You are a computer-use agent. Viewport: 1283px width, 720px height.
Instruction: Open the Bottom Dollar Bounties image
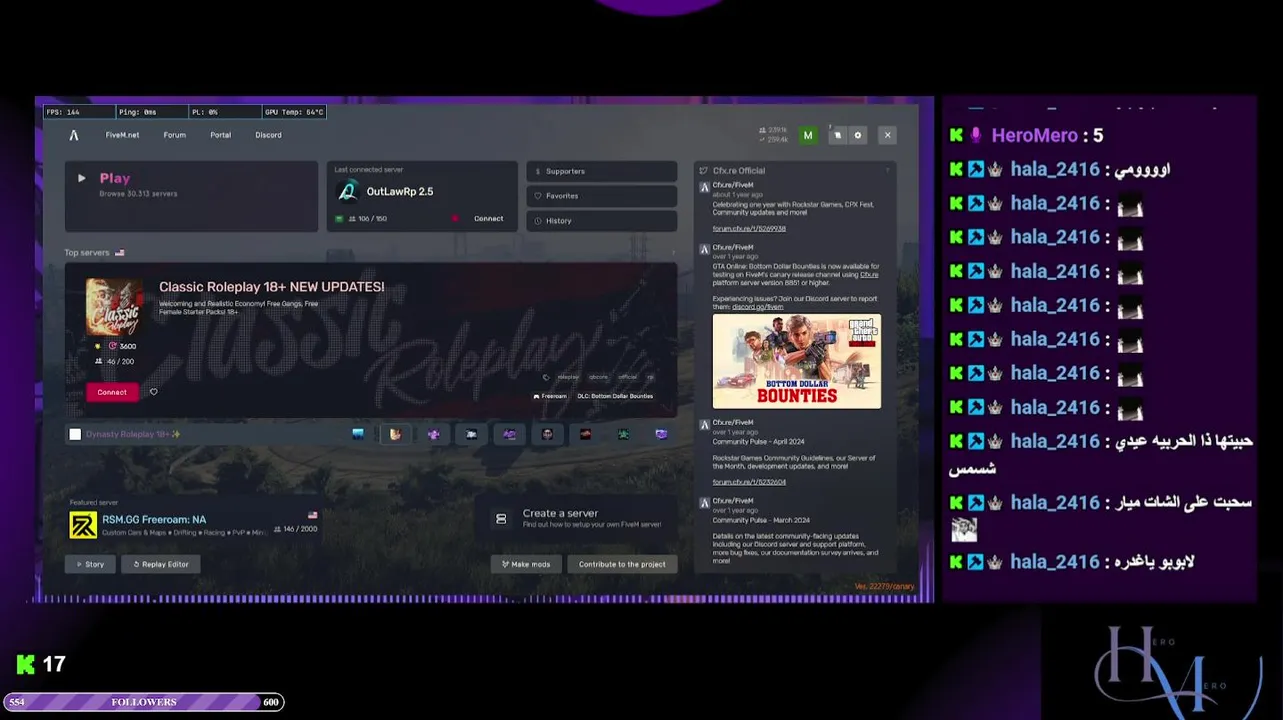797,361
